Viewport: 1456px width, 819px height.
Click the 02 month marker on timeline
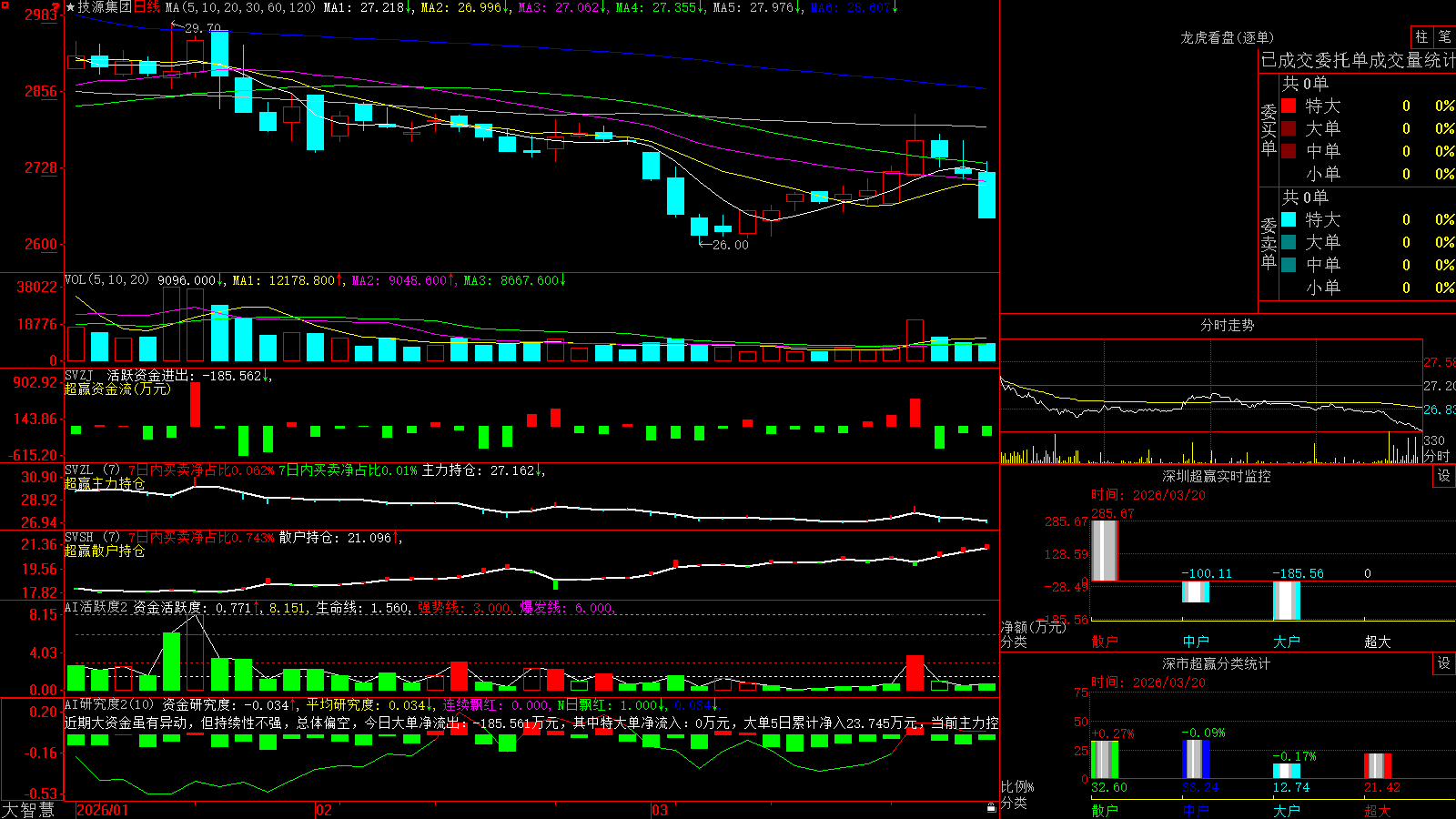323,810
